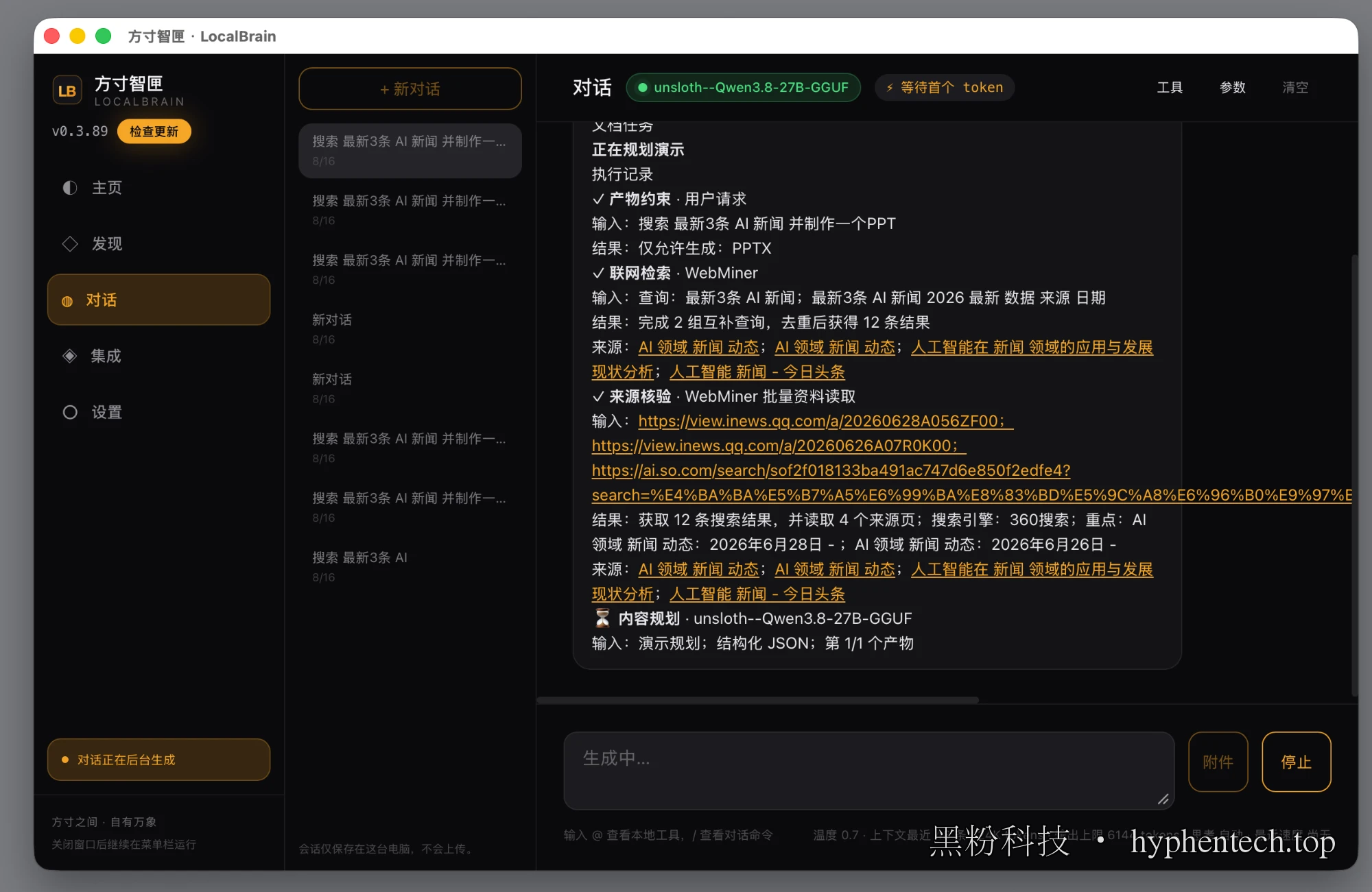Viewport: 1372px width, 892px height.
Task: Click the 生成中... message input field
Action: (869, 771)
